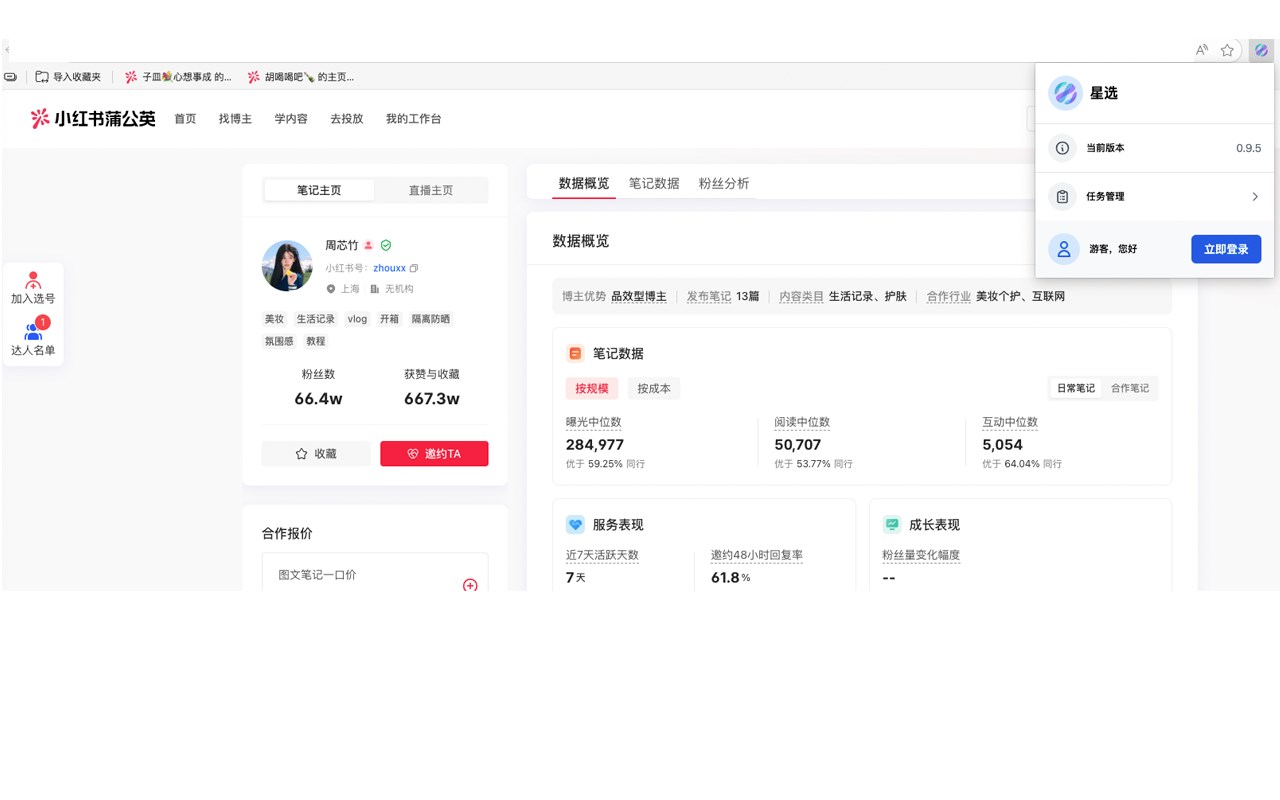This screenshot has width=1280, height=800.
Task: Click the 曝光中位数 label
Action: pos(594,422)
